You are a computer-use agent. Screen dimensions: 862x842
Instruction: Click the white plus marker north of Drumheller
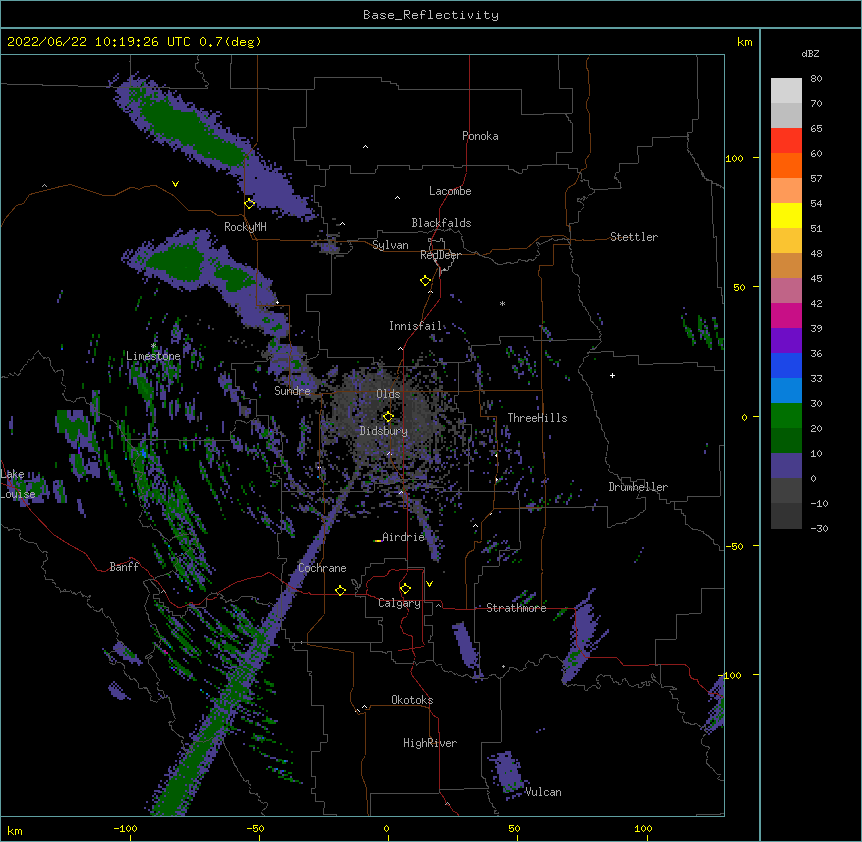pyautogui.click(x=612, y=375)
